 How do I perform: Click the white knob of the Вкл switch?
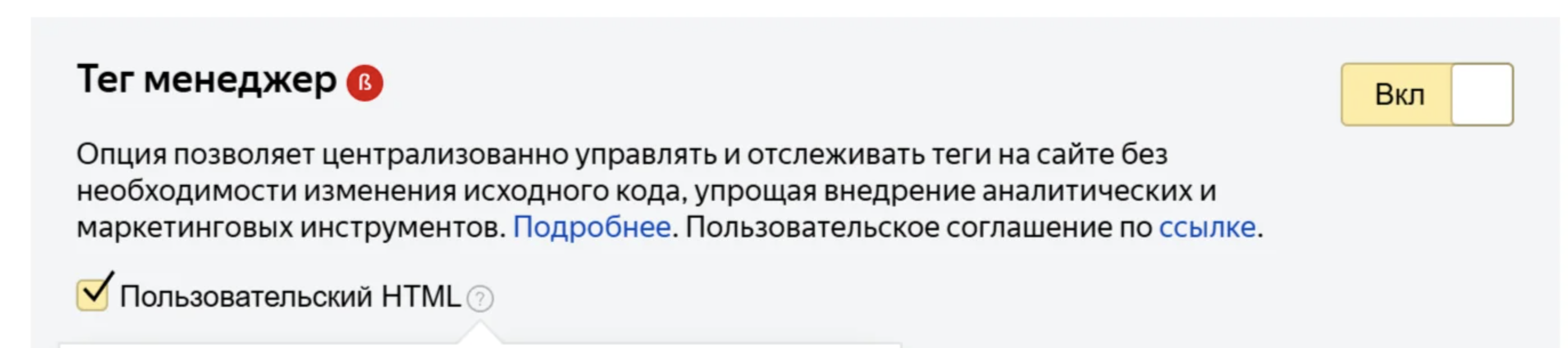(1481, 95)
